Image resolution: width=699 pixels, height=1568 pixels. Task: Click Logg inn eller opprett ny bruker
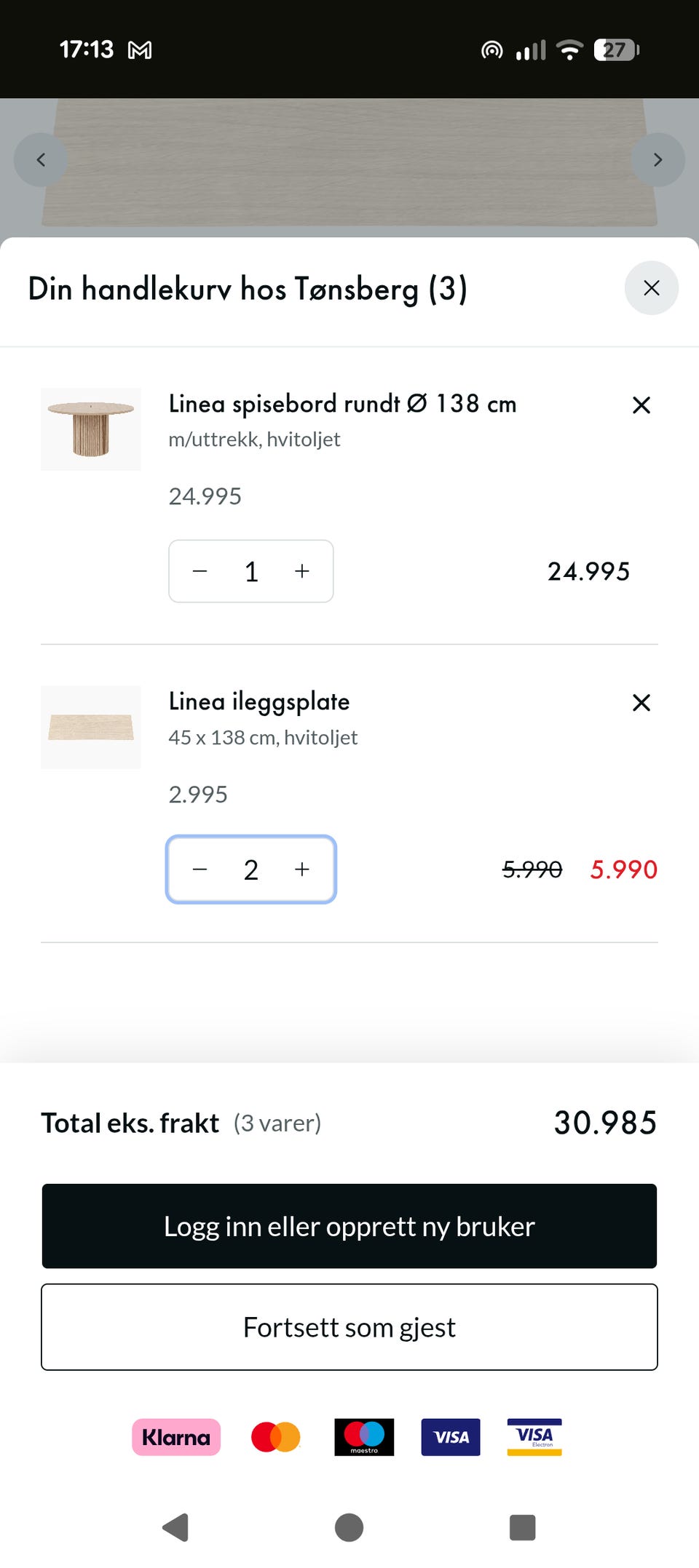click(349, 1227)
